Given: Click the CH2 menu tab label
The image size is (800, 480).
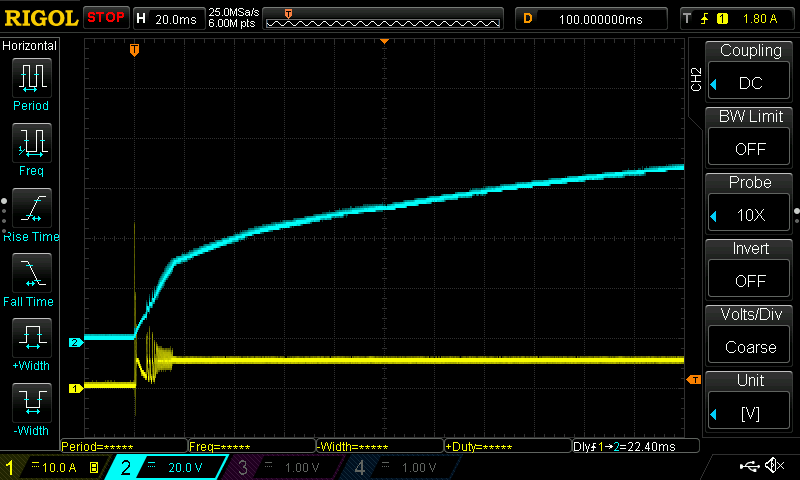Looking at the screenshot, I should pos(696,79).
